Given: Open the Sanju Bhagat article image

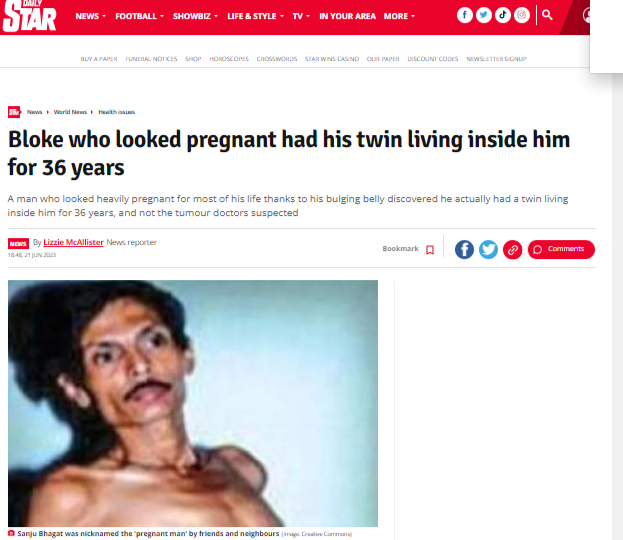Looking at the screenshot, I should 193,403.
